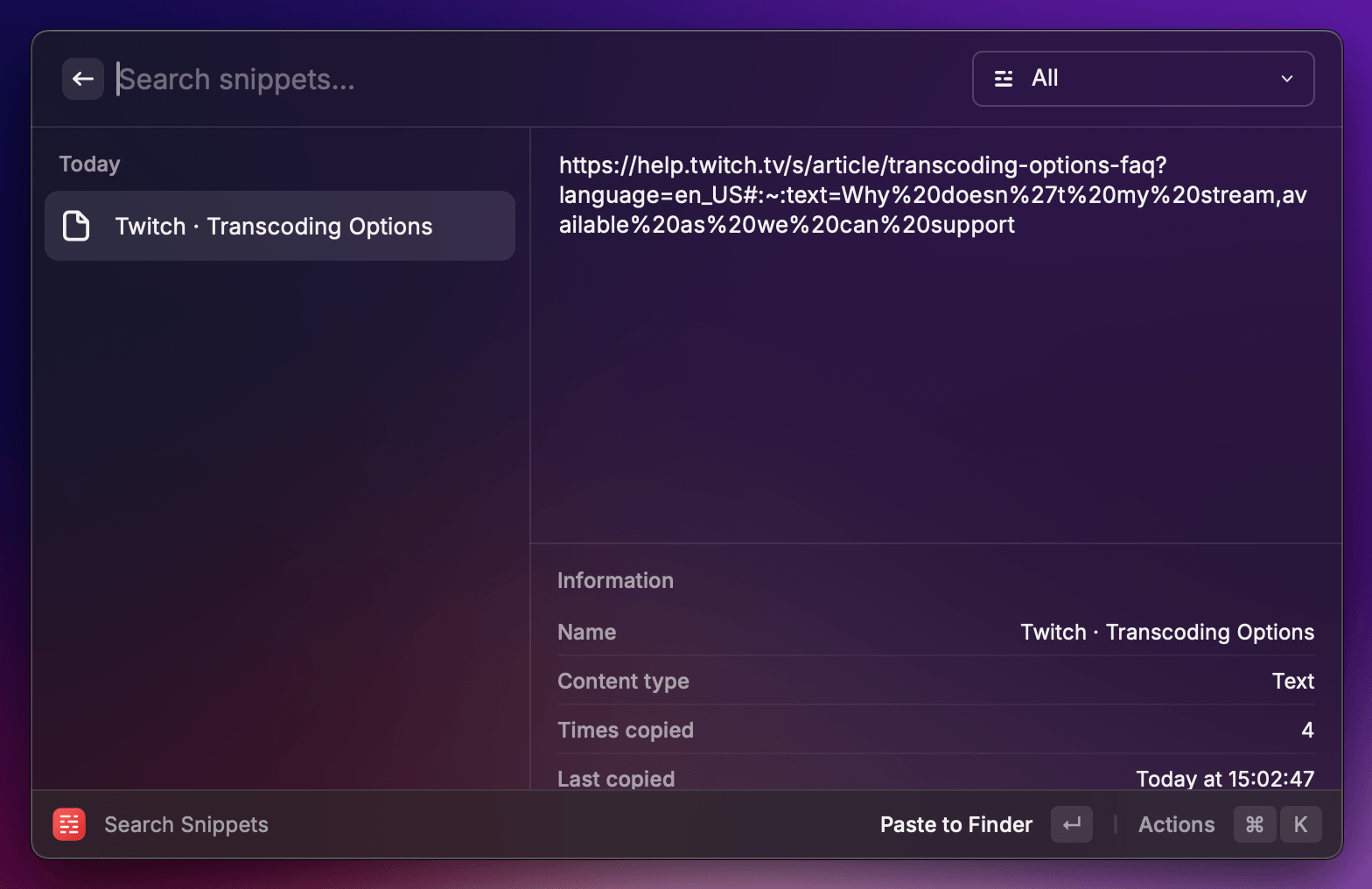Open the All filter dropdown
The height and width of the screenshot is (889, 1372).
coord(1142,79)
